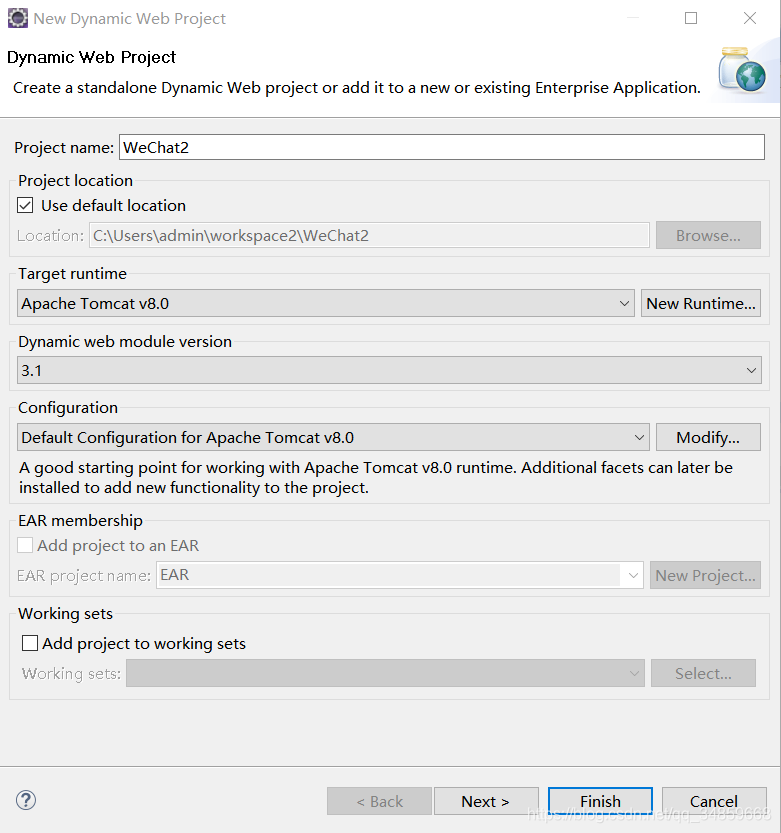Click the Project name text field
Viewport: 781px width, 833px height.
click(442, 147)
